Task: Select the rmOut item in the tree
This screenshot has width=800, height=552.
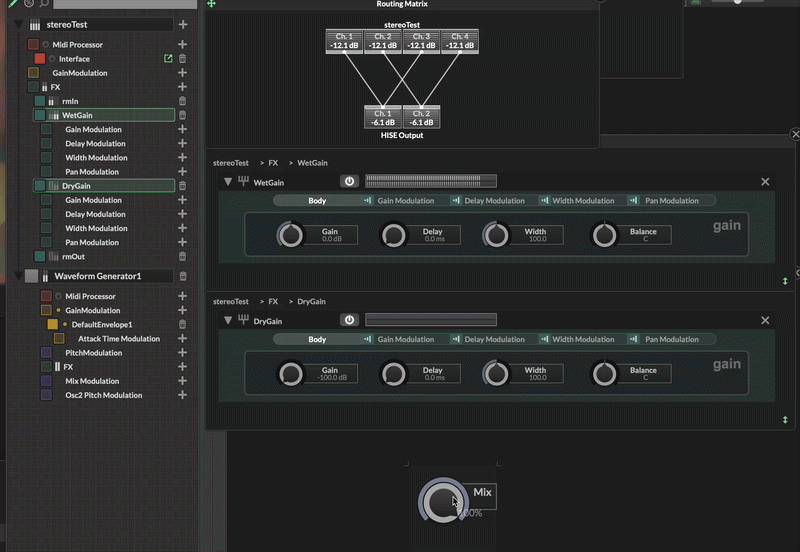Action: [x=73, y=257]
